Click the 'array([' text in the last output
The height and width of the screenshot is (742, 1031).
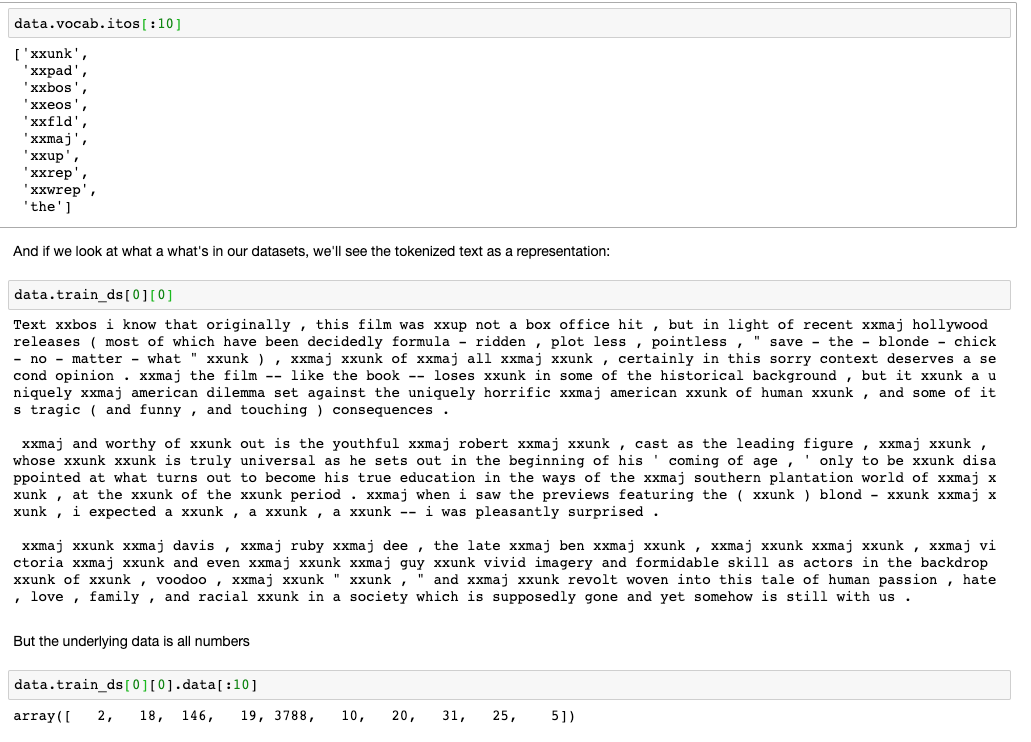pos(42,716)
